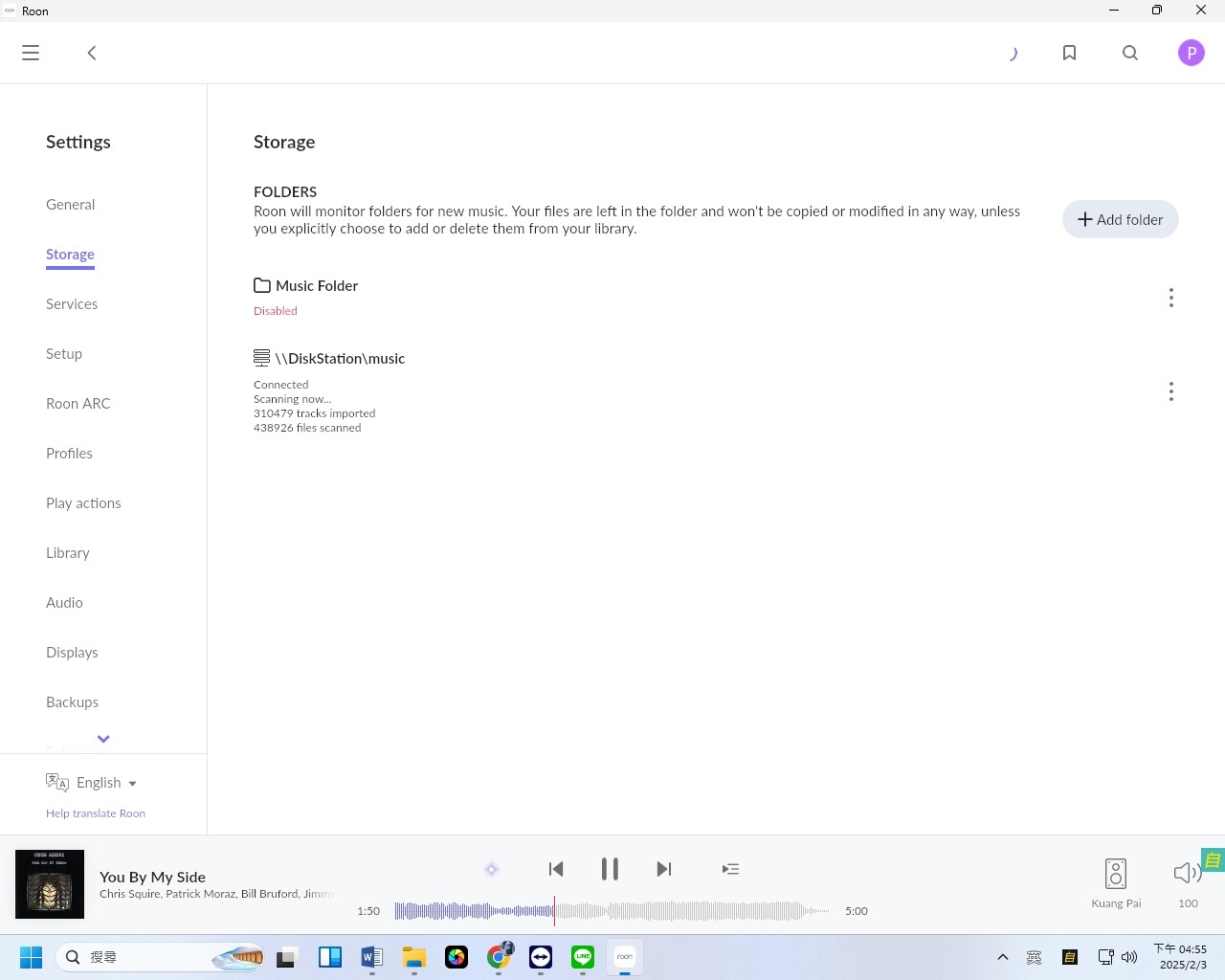Open Services settings
Image resolution: width=1225 pixels, height=980 pixels.
[x=72, y=303]
